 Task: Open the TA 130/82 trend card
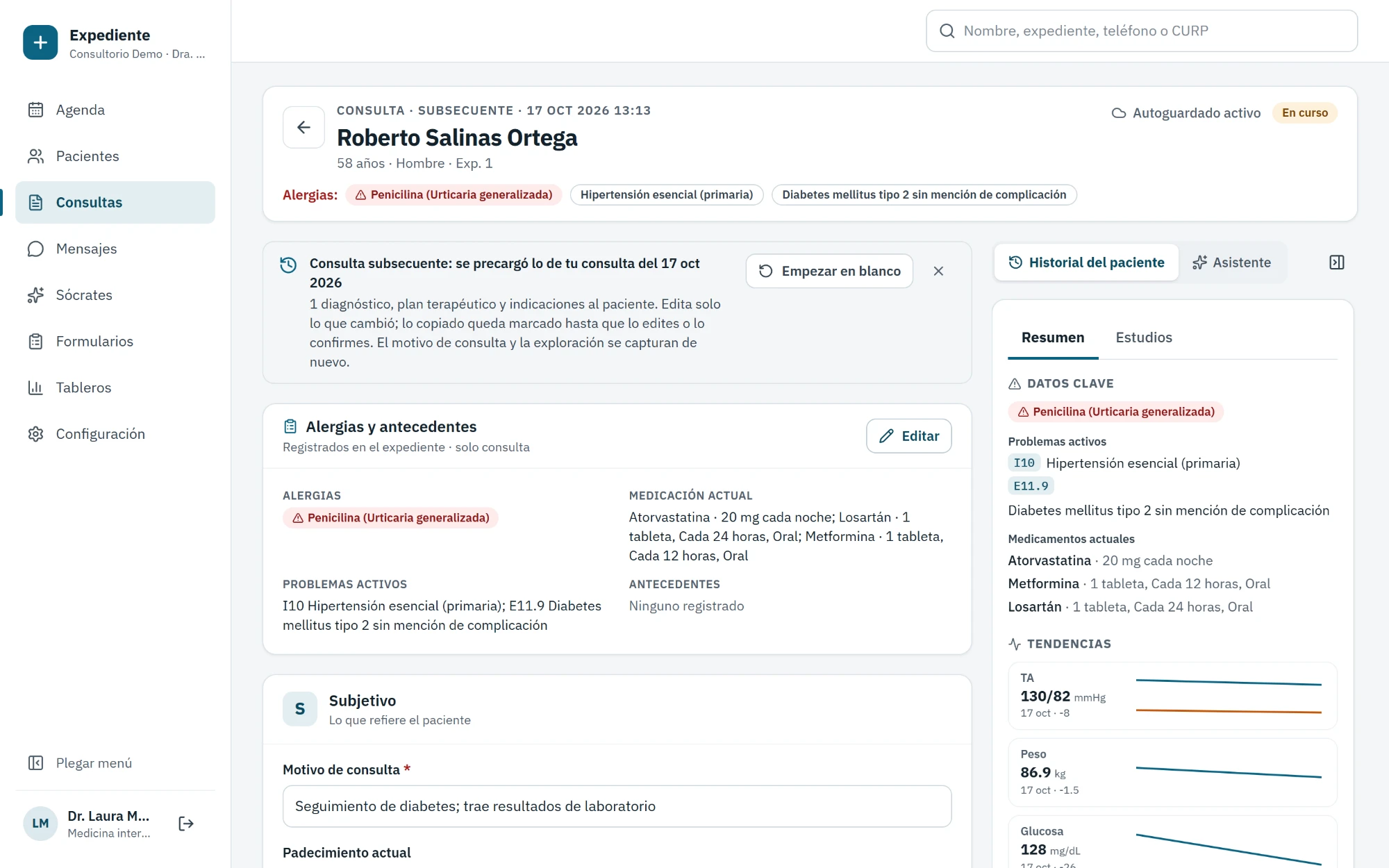pyautogui.click(x=1172, y=696)
